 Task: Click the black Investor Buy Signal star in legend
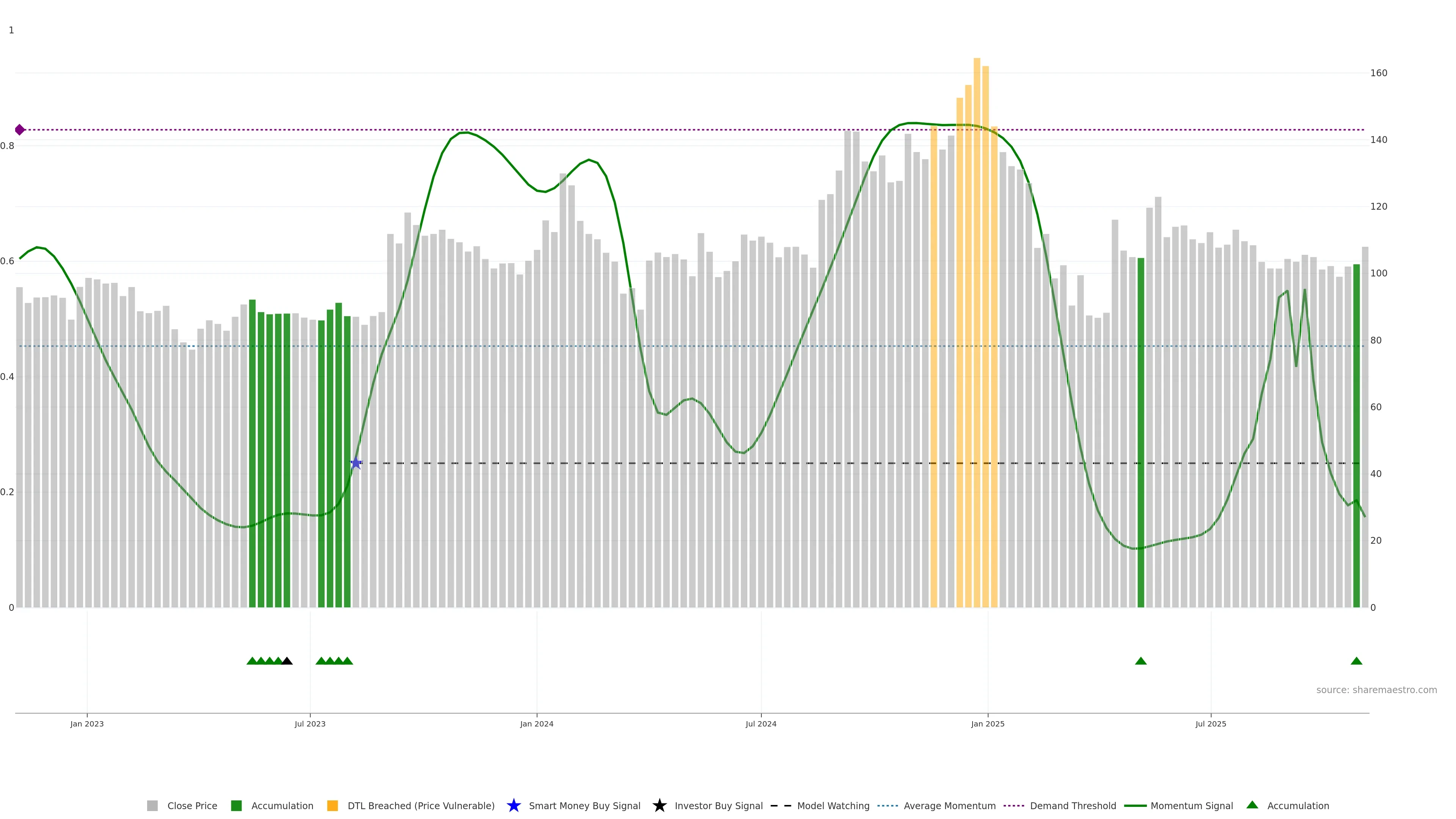(x=659, y=805)
